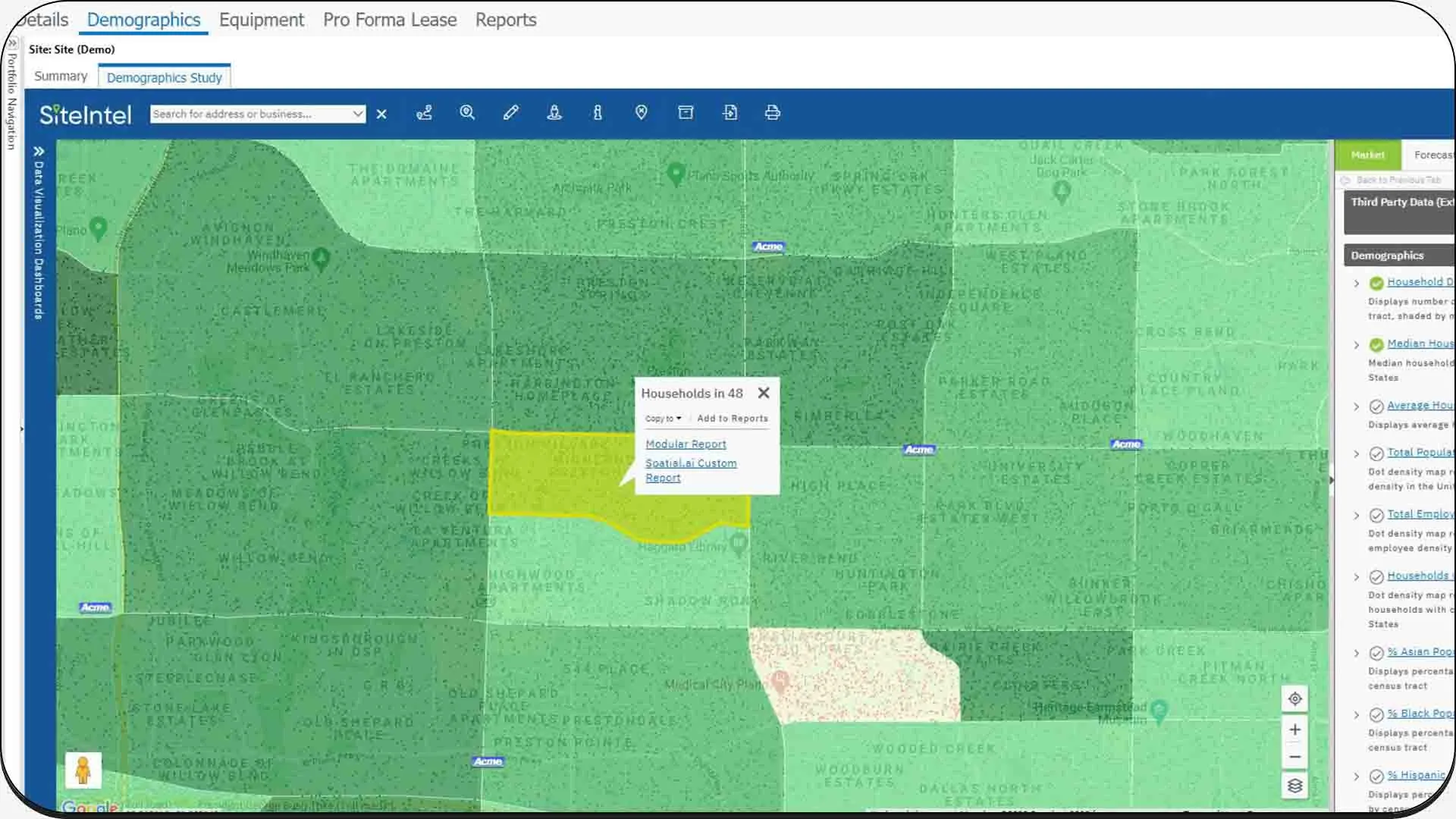Enable the Total Population layer checkmark
This screenshot has height=819, width=1456.
pyautogui.click(x=1376, y=453)
